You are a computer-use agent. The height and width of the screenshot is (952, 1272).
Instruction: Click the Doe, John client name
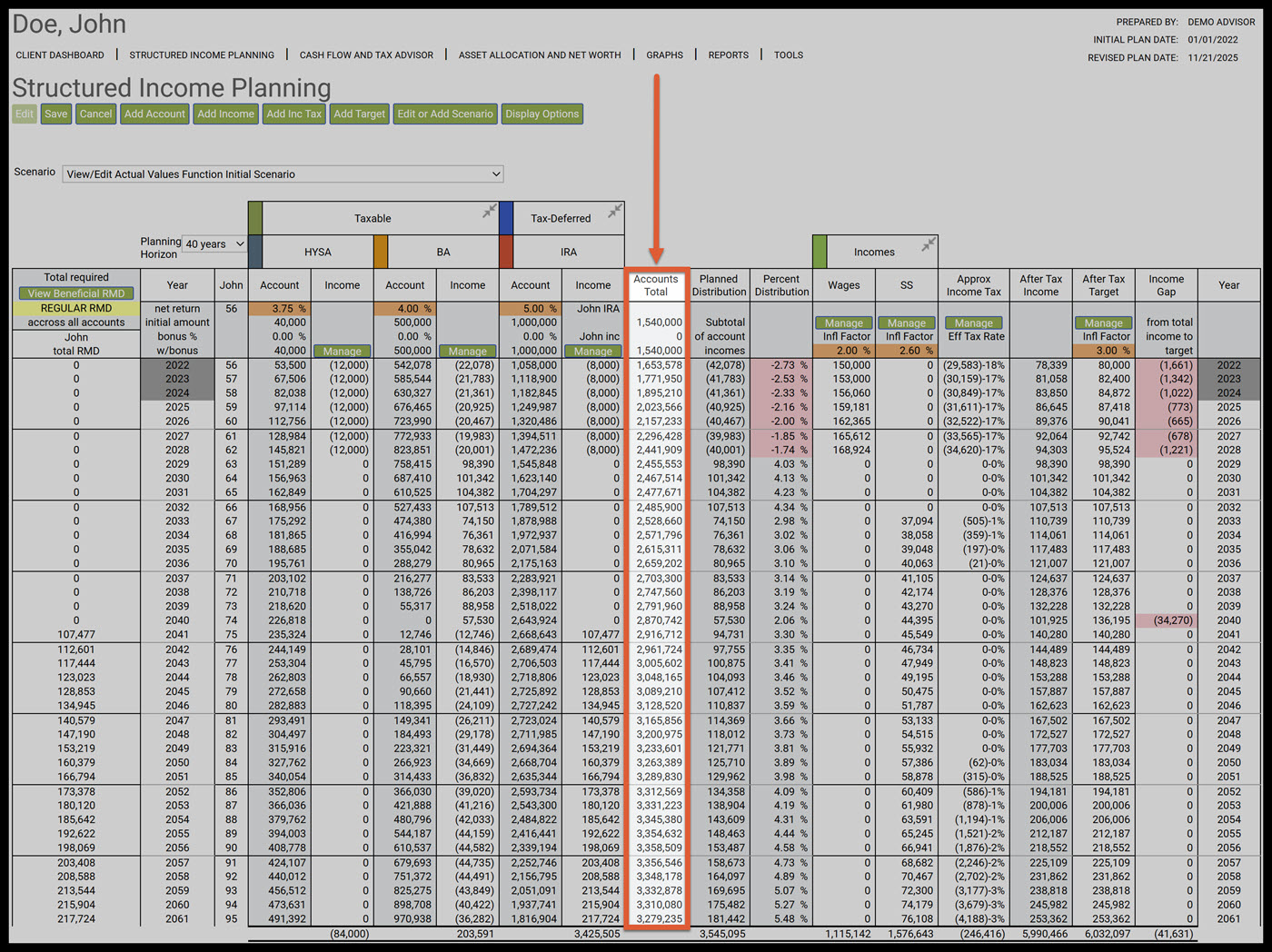pos(69,24)
